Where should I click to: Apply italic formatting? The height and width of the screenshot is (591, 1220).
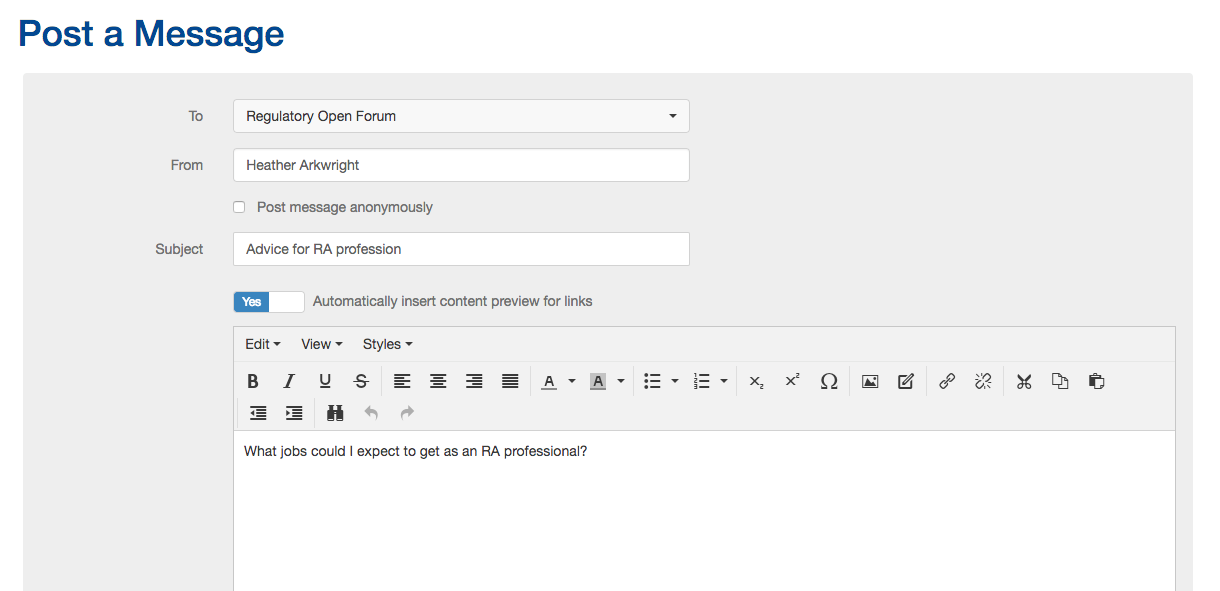[289, 381]
